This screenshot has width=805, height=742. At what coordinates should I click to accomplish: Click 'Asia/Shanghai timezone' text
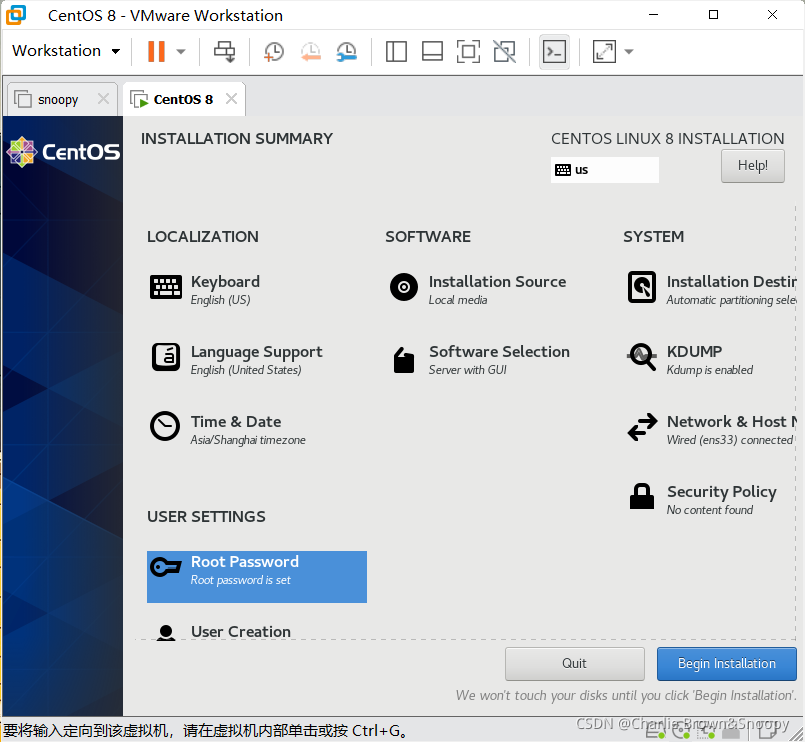click(x=248, y=440)
